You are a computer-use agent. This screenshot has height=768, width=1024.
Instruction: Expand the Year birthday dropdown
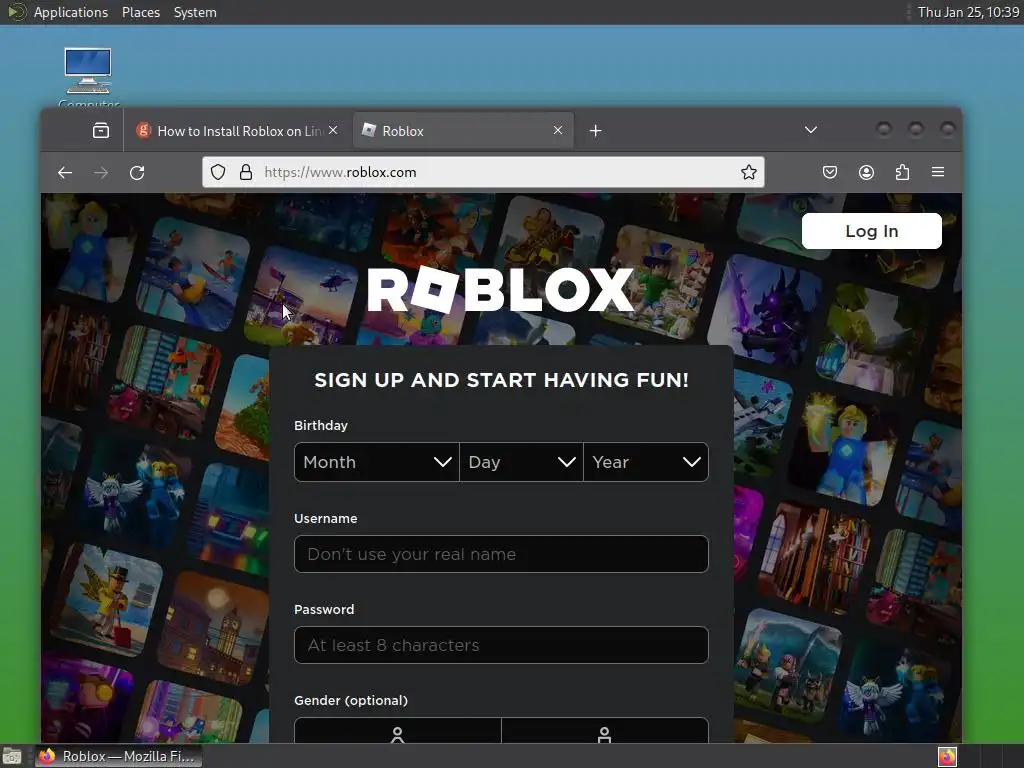[646, 462]
